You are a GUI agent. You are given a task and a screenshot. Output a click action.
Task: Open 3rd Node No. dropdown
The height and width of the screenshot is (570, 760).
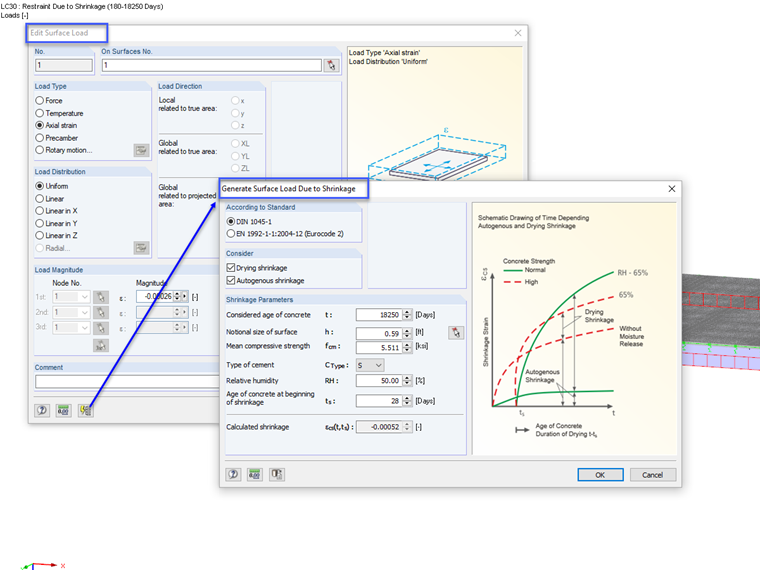[71, 328]
